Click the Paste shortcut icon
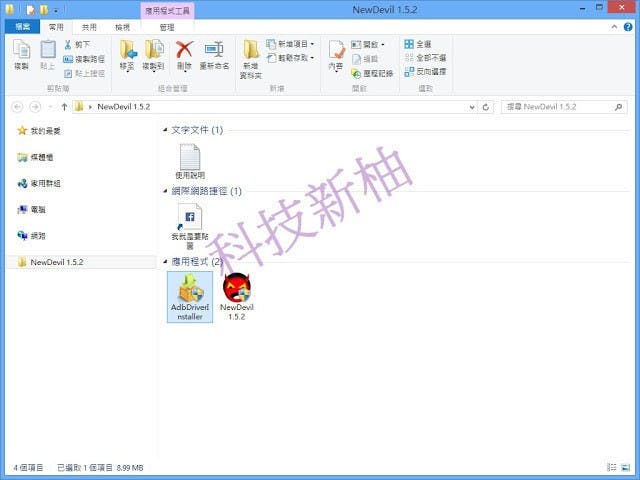 68,73
